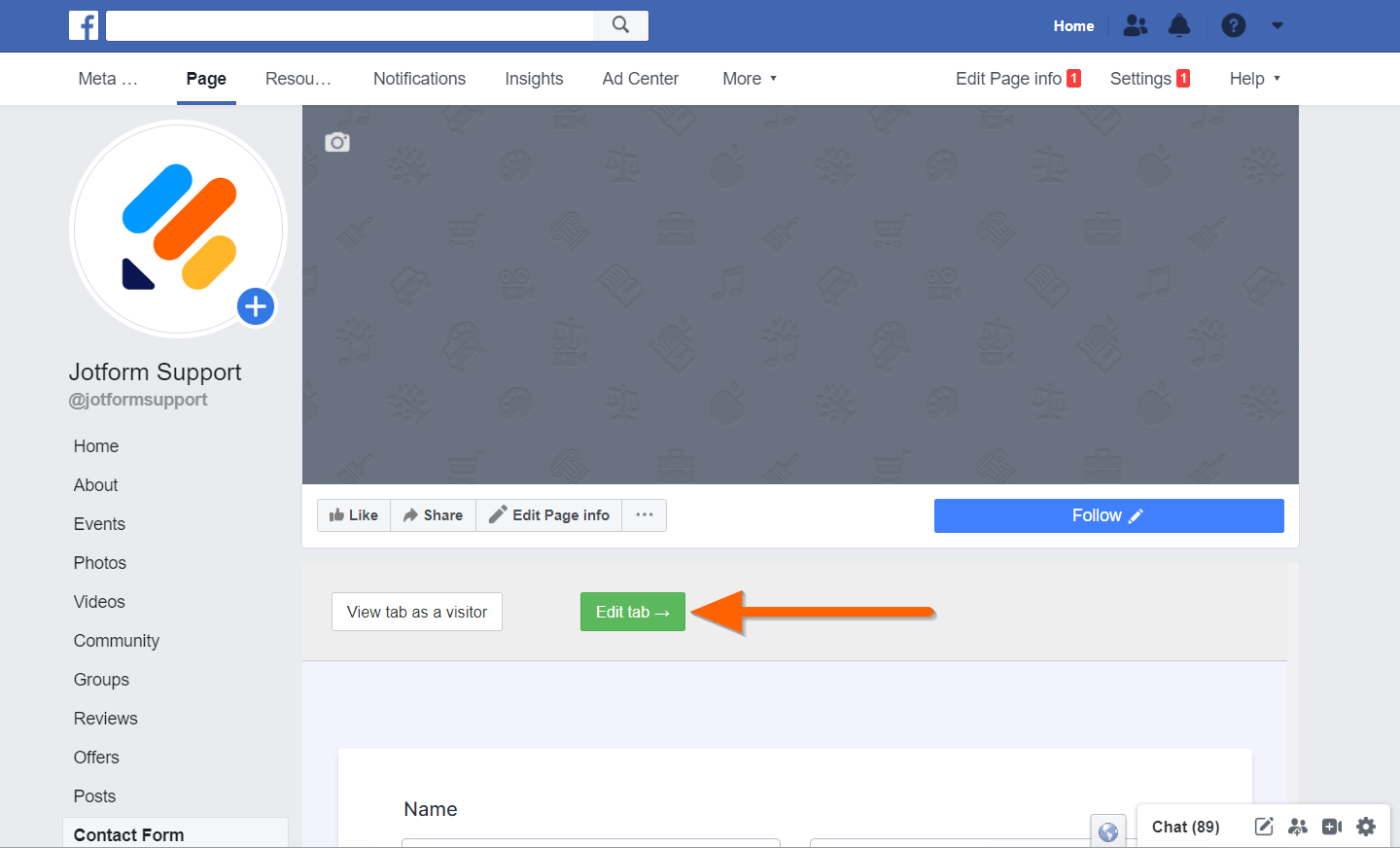This screenshot has width=1400, height=848.
Task: Click the page cover photo area
Action: click(x=800, y=295)
